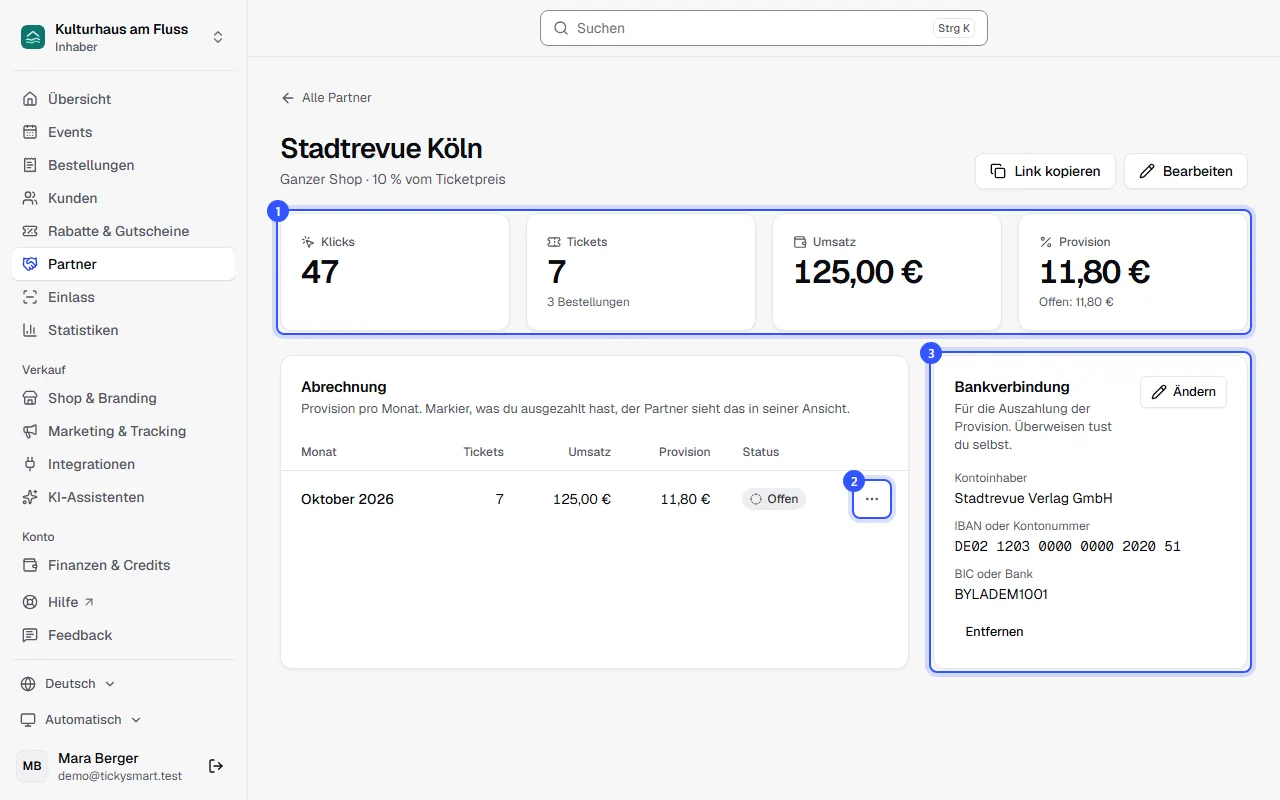This screenshot has height=800, width=1280.
Task: Click the Stadtrevue Köln page heading
Action: point(382,148)
